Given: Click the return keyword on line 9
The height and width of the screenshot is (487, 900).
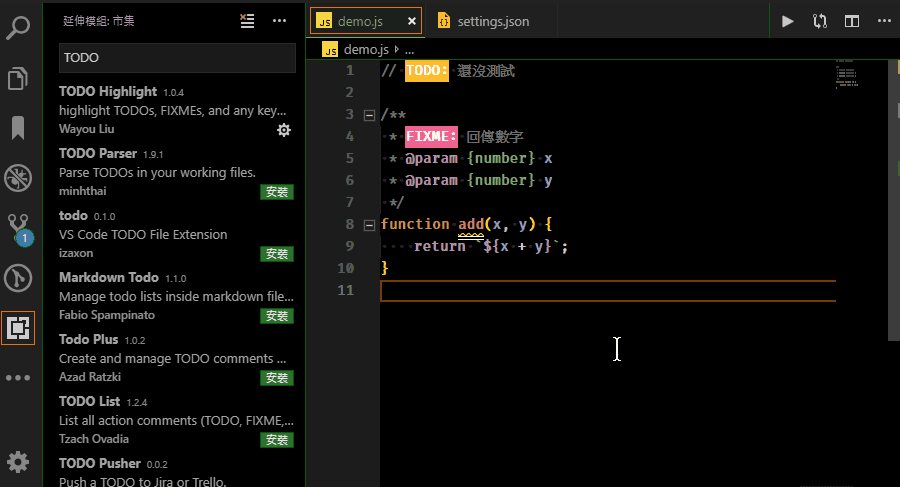Looking at the screenshot, I should pyautogui.click(x=440, y=246).
